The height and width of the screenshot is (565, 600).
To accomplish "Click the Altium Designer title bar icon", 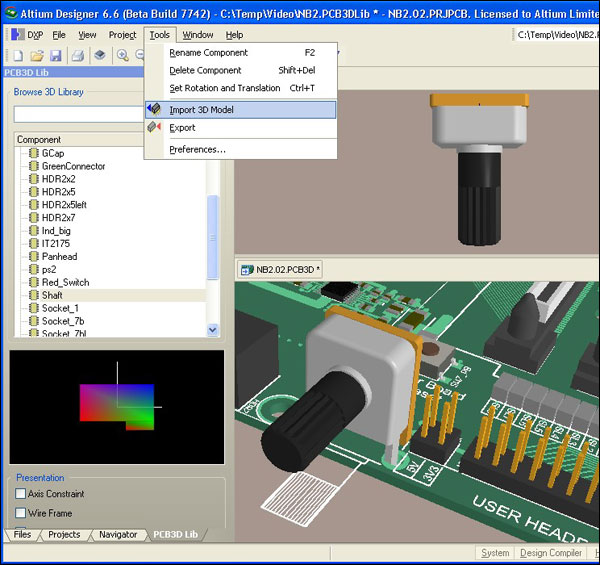I will [11, 13].
